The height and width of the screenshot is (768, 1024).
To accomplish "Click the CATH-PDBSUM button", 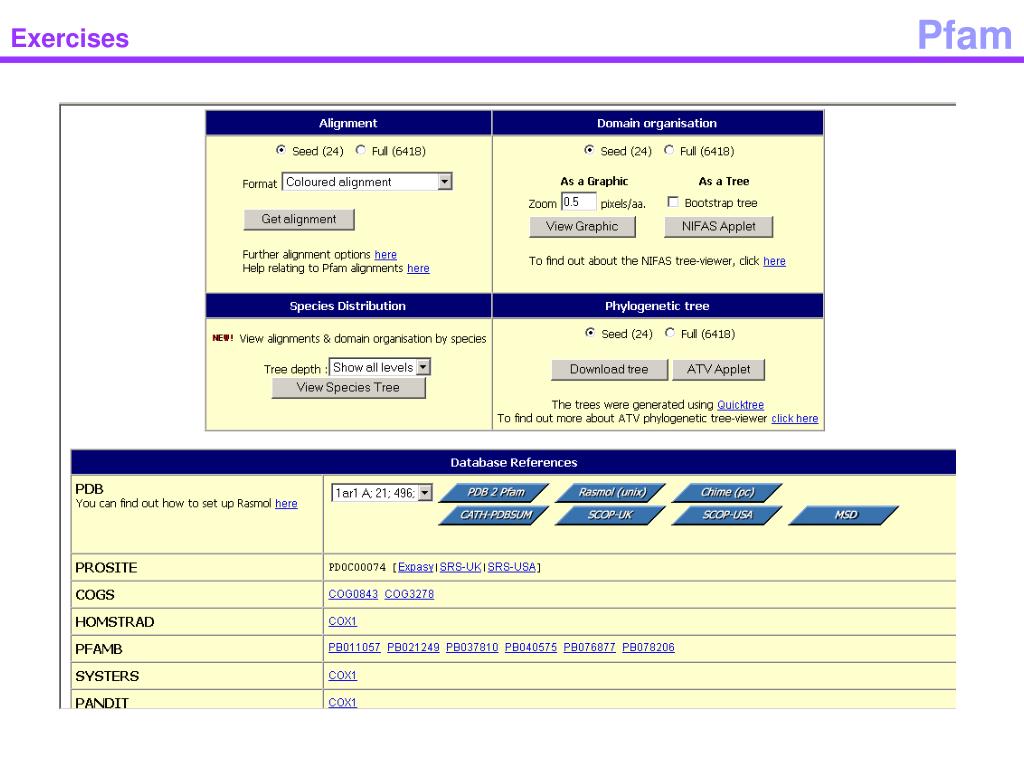I will coord(494,515).
